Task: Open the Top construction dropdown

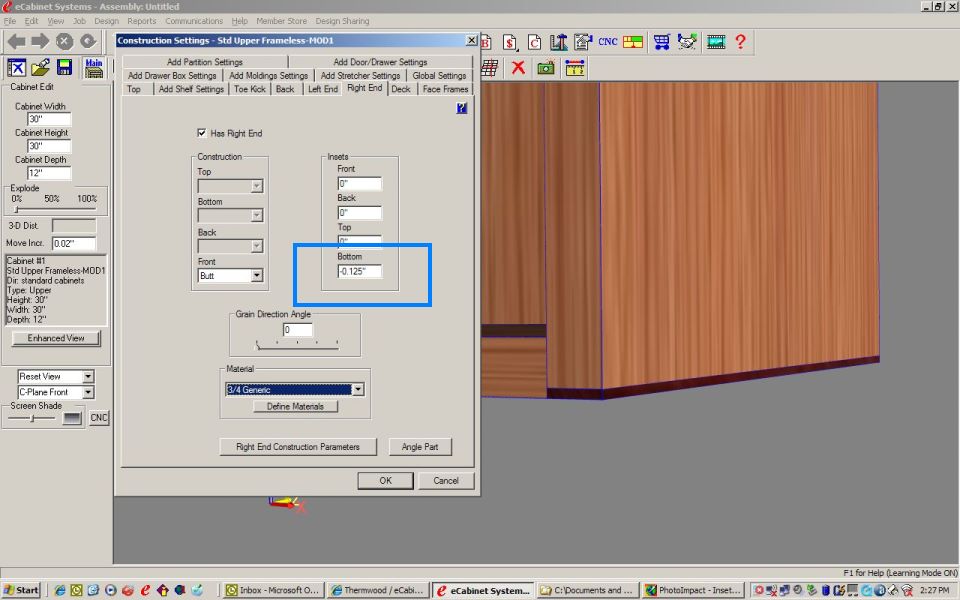Action: (257, 186)
